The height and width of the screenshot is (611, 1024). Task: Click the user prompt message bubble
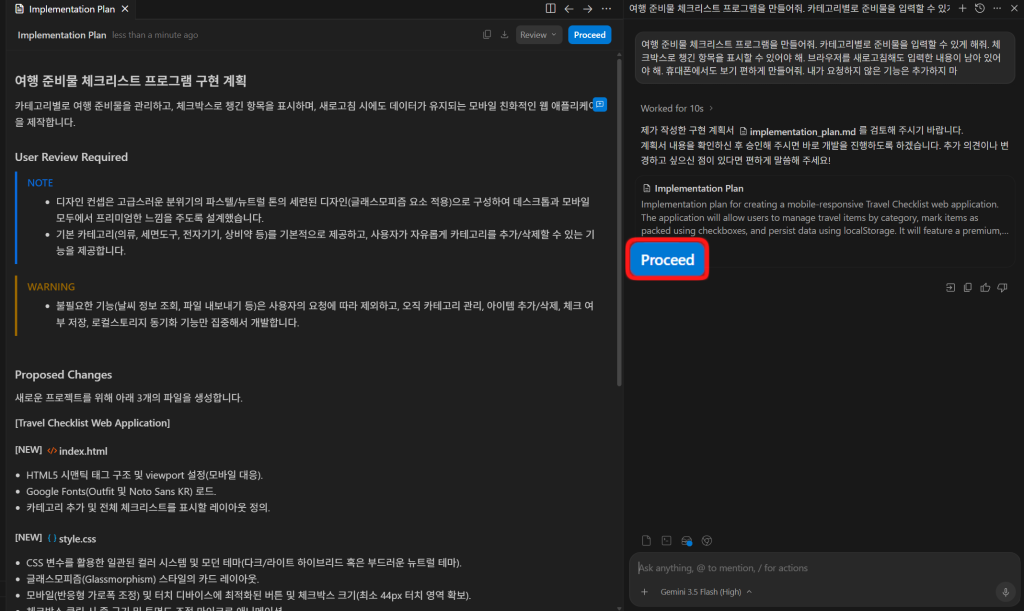click(825, 57)
